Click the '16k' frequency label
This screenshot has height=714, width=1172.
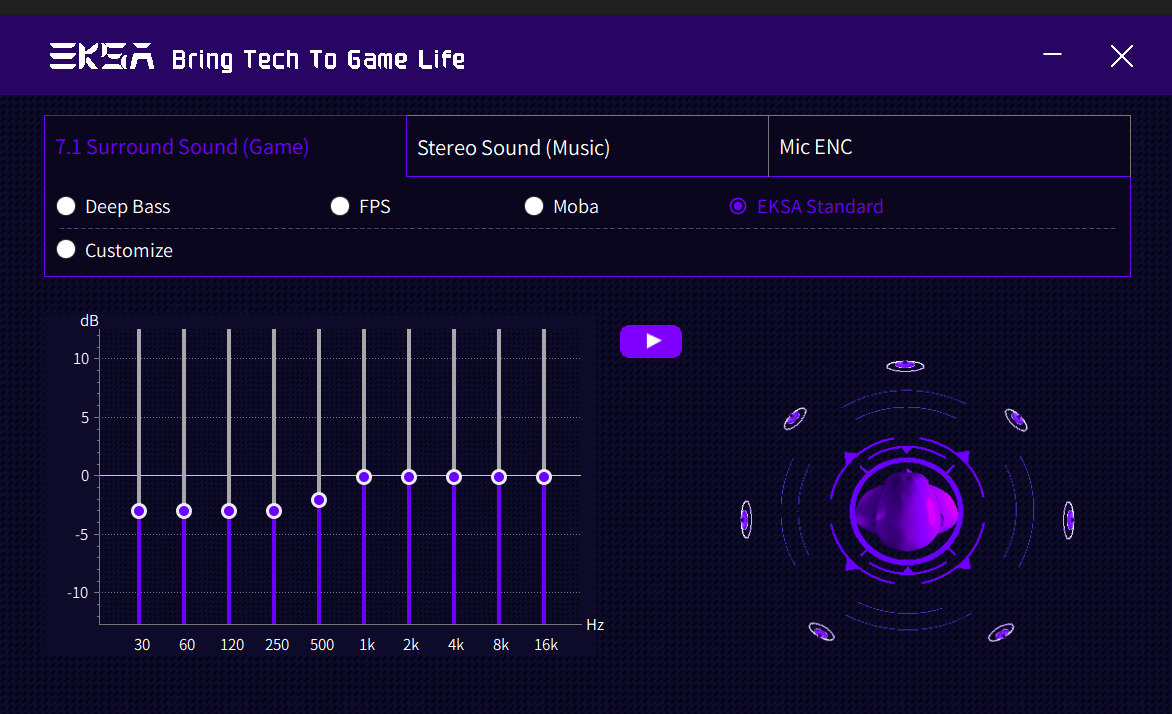point(546,644)
